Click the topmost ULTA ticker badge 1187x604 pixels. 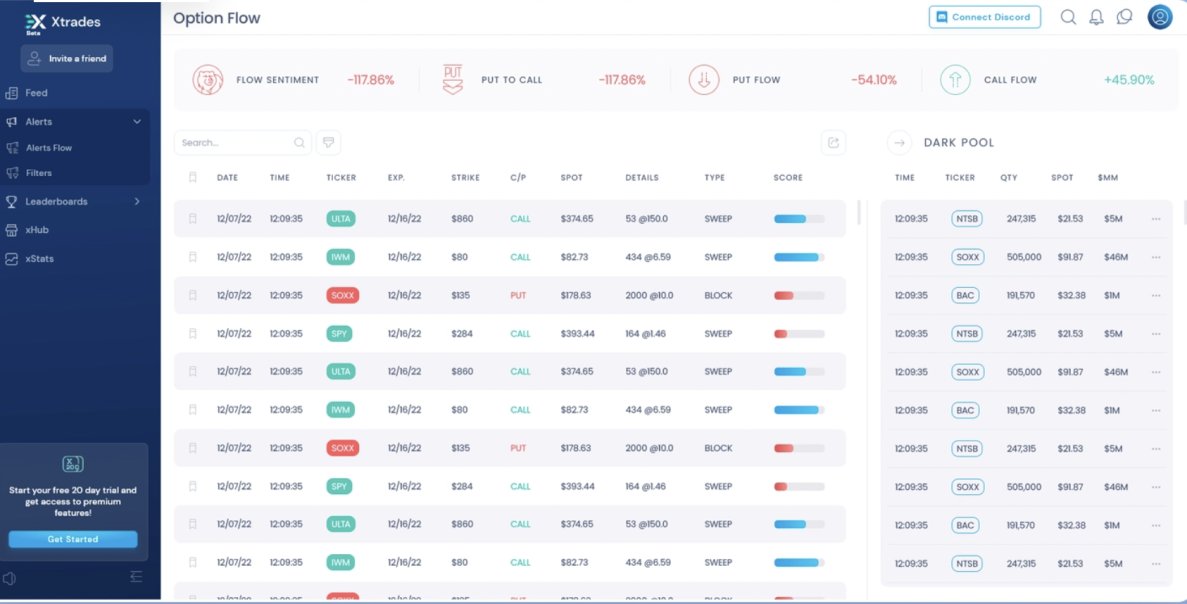click(341, 219)
